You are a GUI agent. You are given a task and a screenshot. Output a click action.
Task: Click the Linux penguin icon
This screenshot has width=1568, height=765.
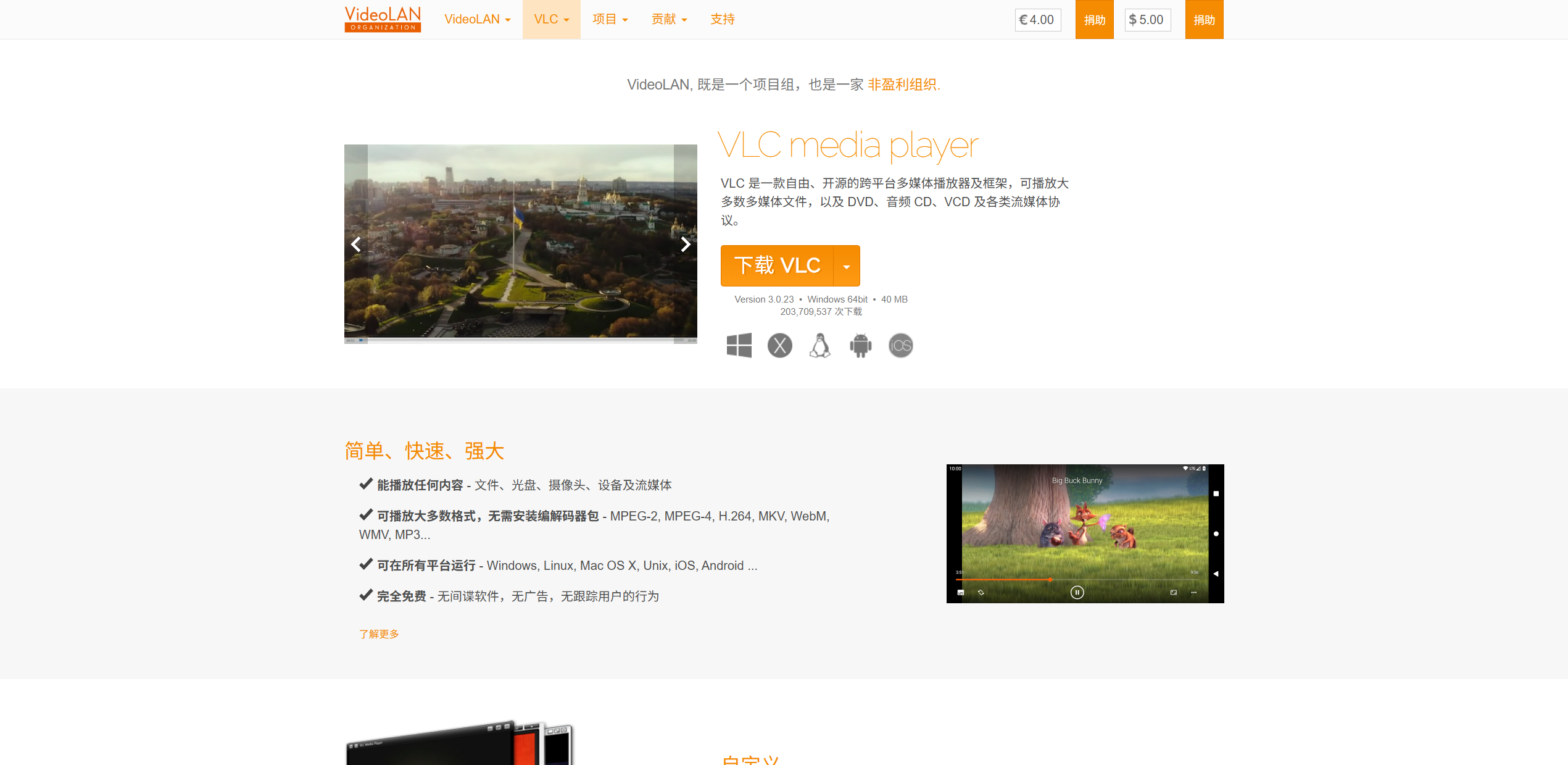(819, 345)
